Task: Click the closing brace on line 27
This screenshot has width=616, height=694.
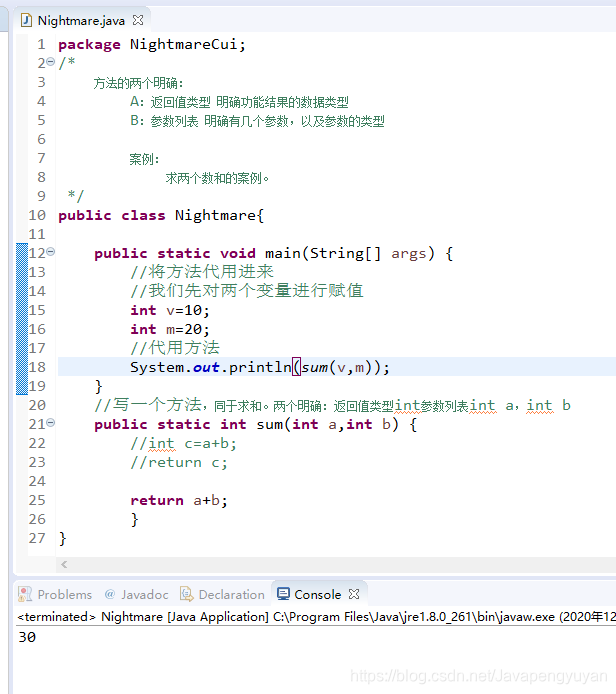Action: click(x=62, y=538)
